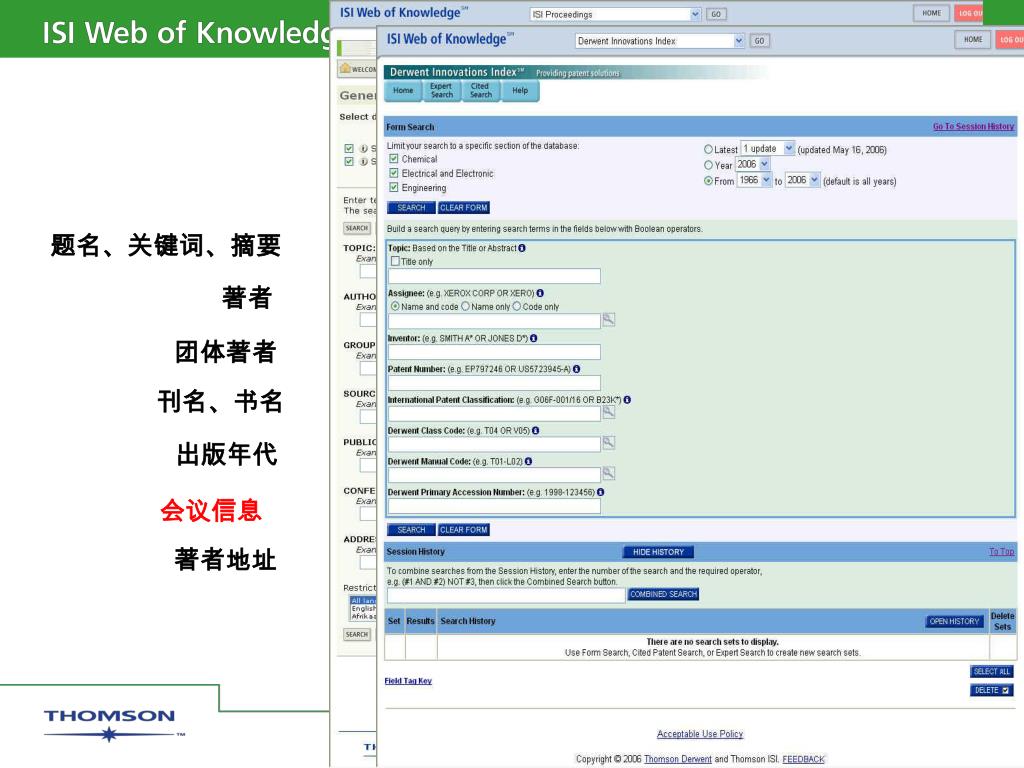Choose Name and code assignee option
This screenshot has height=768, width=1024.
(x=395, y=306)
